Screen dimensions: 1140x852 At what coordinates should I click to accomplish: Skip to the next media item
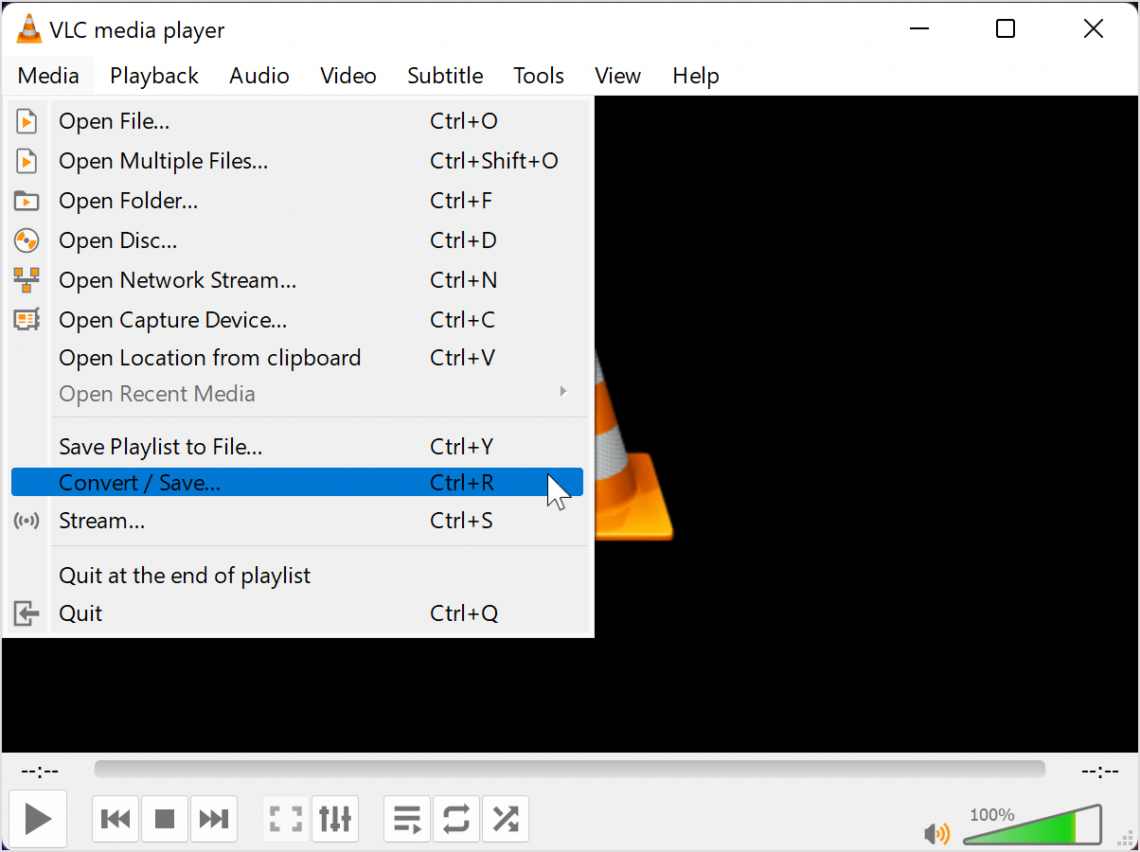pos(214,818)
